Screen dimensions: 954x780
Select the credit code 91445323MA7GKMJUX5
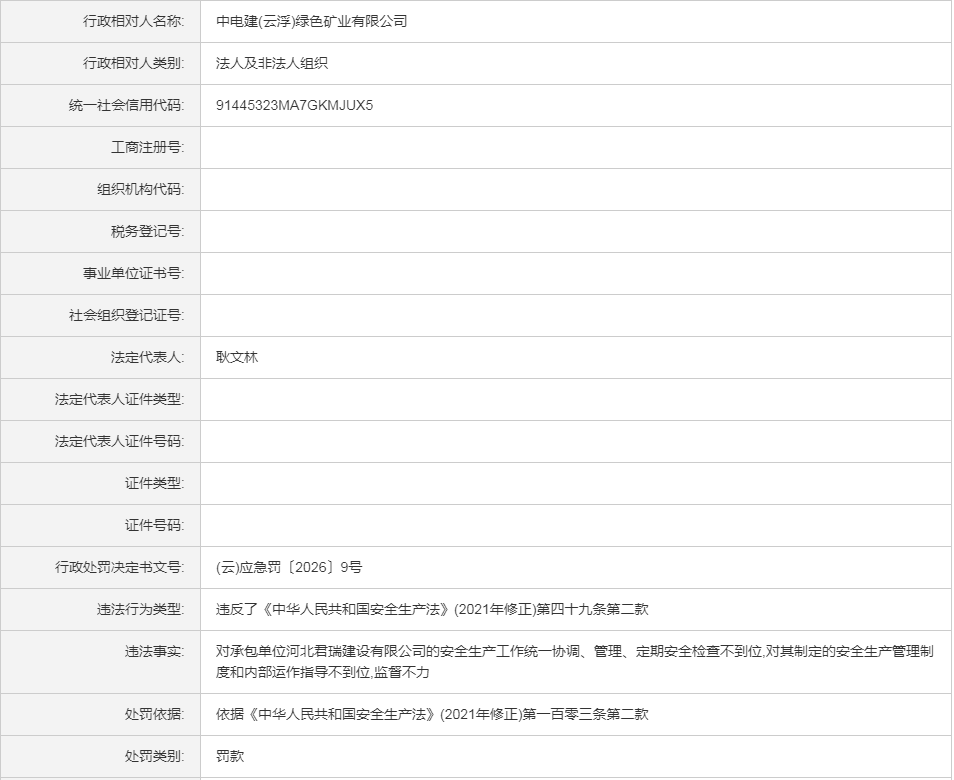click(294, 105)
